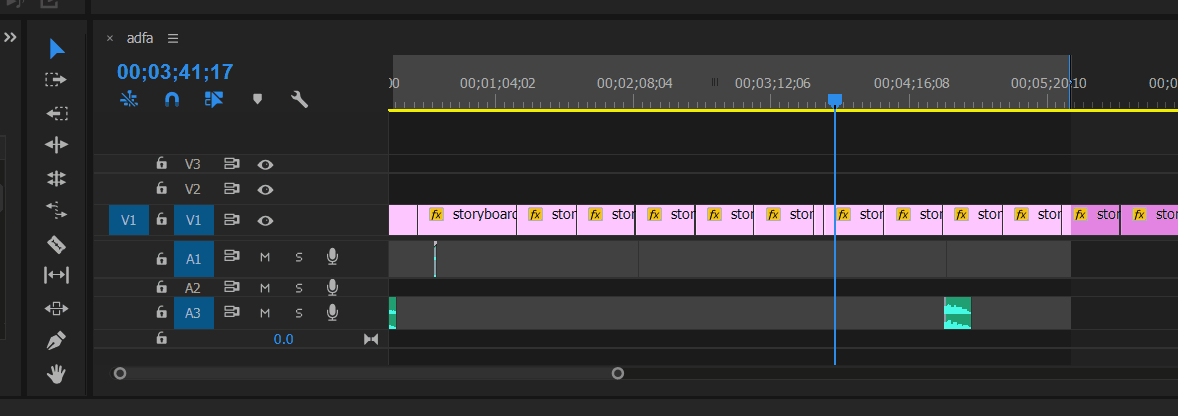Select the Selection tool arrow
Screen dimensions: 1178x416
coord(56,49)
